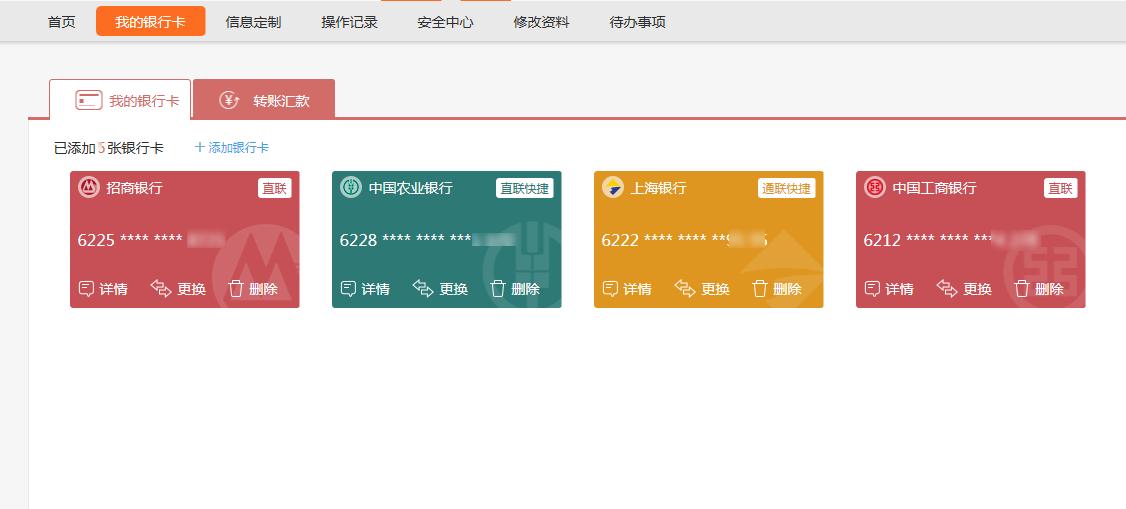The height and width of the screenshot is (509, 1126).
Task: Click the 通联快捷 tag on 上海银行 card
Action: pos(786,188)
